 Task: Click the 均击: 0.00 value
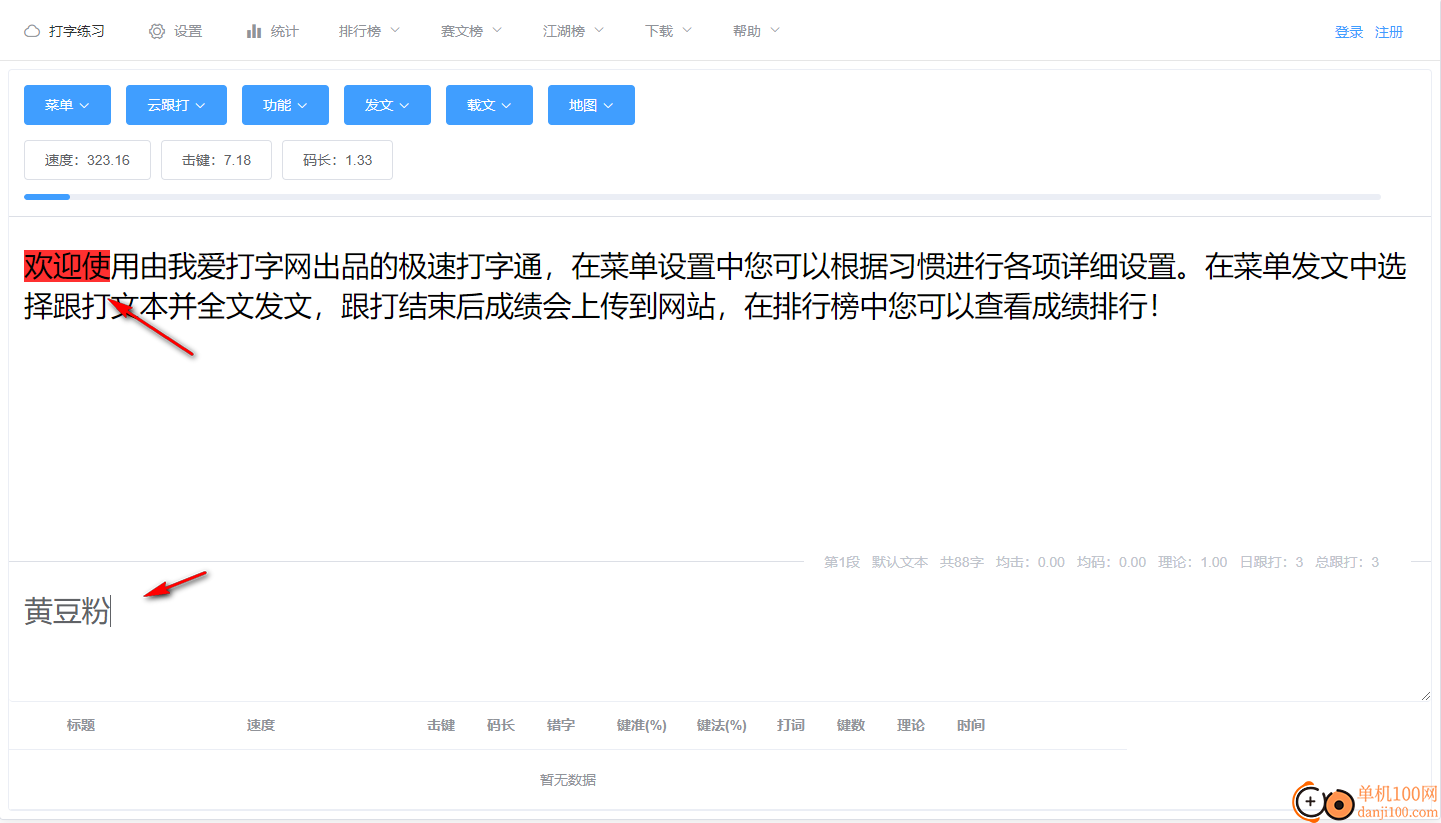[1030, 562]
